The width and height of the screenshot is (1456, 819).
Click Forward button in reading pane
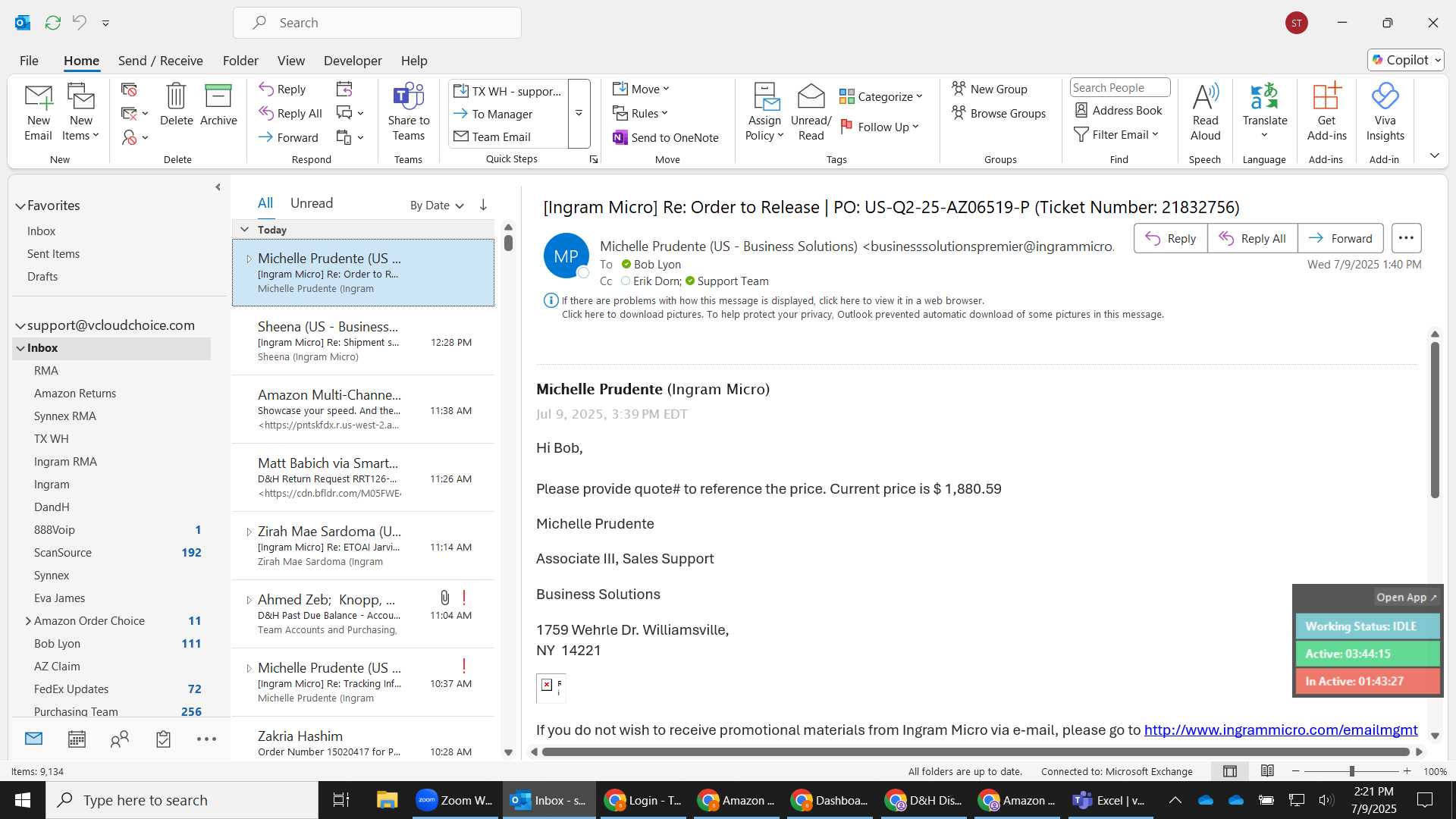click(x=1340, y=238)
